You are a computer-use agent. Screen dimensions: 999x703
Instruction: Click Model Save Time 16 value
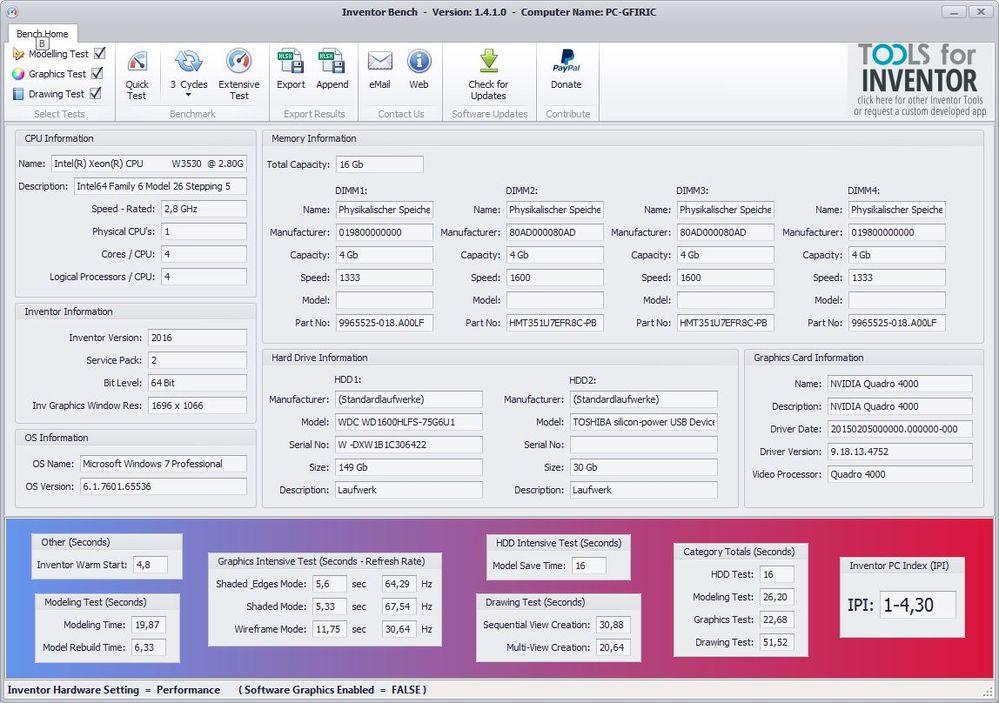point(589,566)
